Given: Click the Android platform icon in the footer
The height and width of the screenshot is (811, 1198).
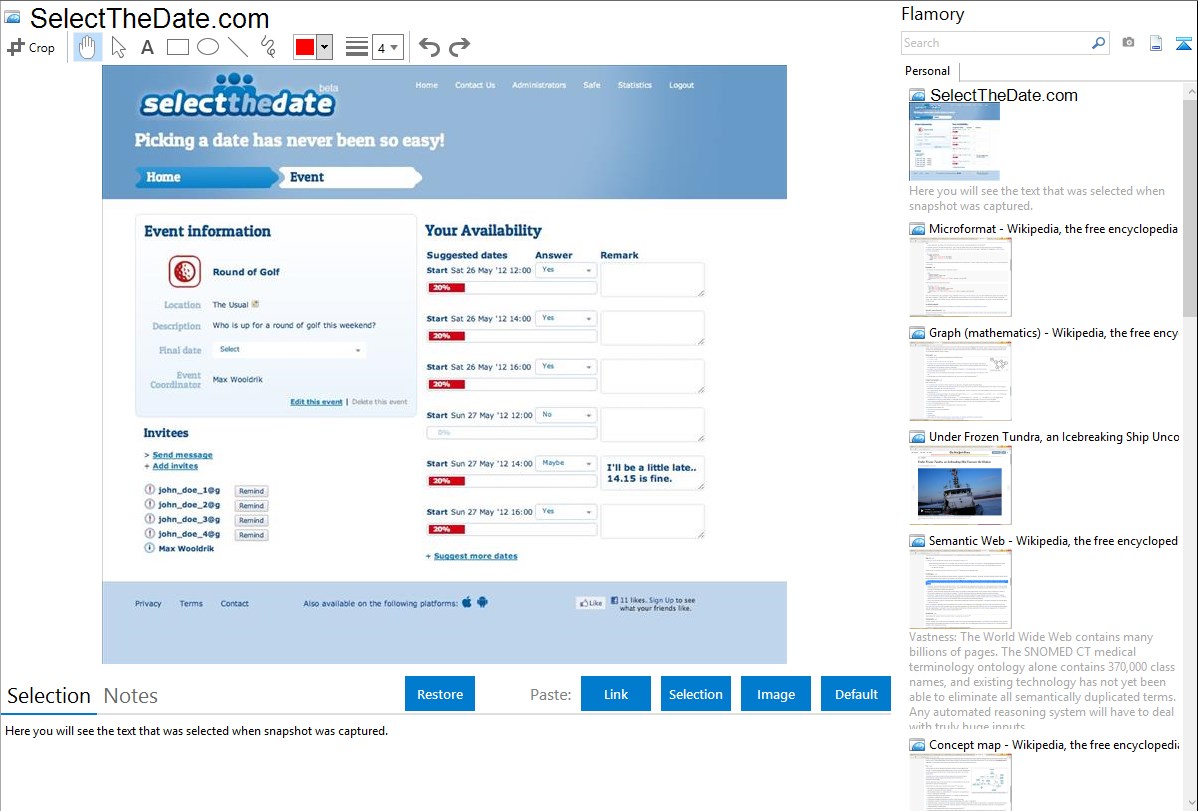Looking at the screenshot, I should click(x=482, y=602).
